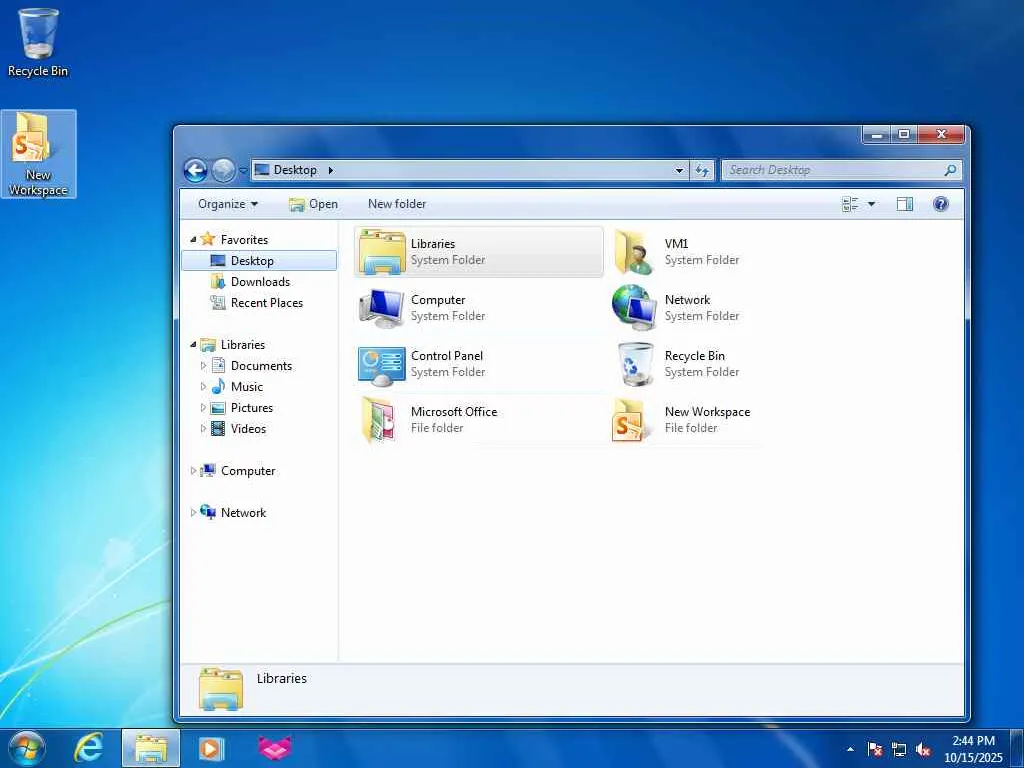Select Downloads in the Favorites list
1024x768 pixels.
(x=260, y=281)
